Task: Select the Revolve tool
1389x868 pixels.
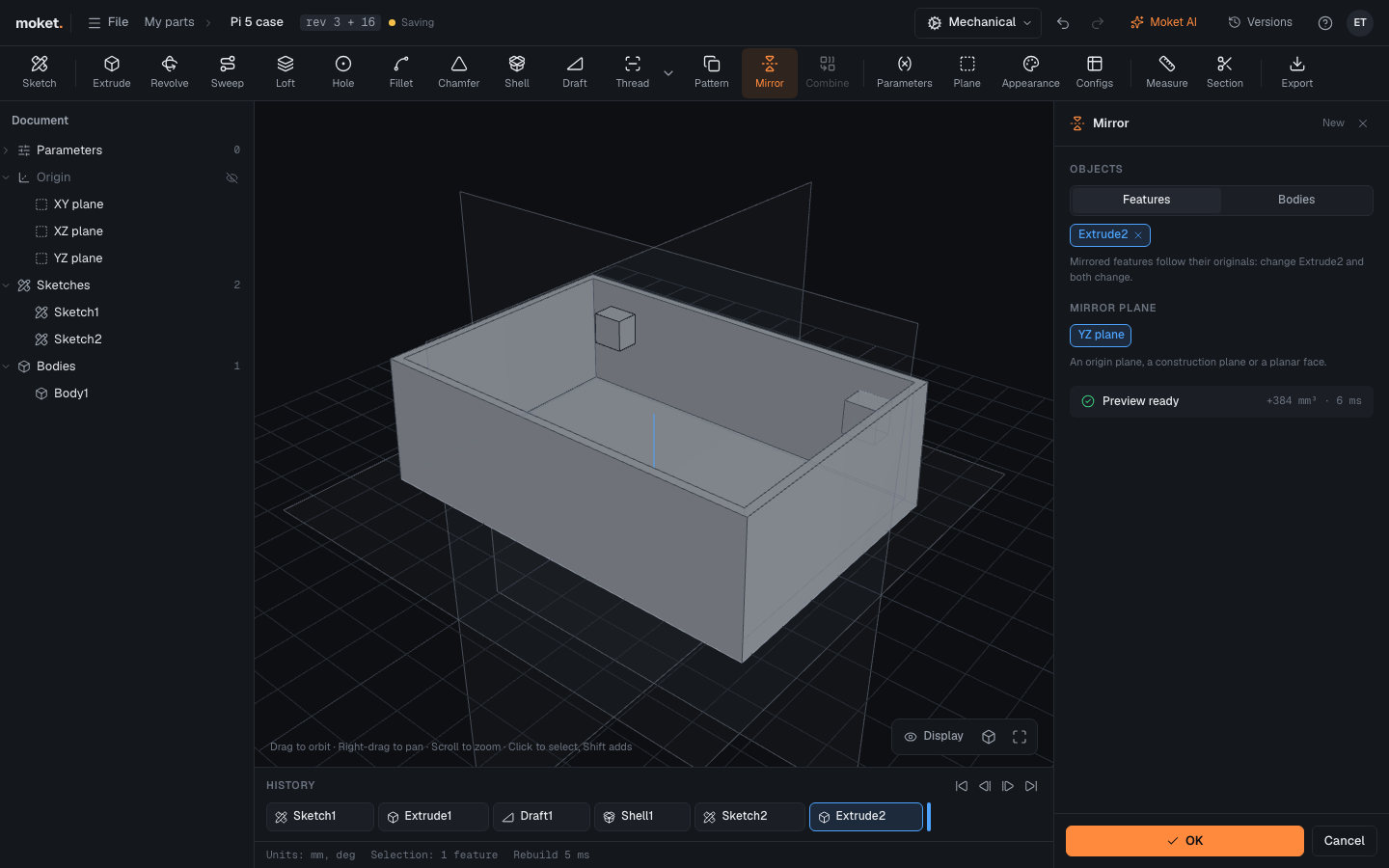Action: point(170,72)
